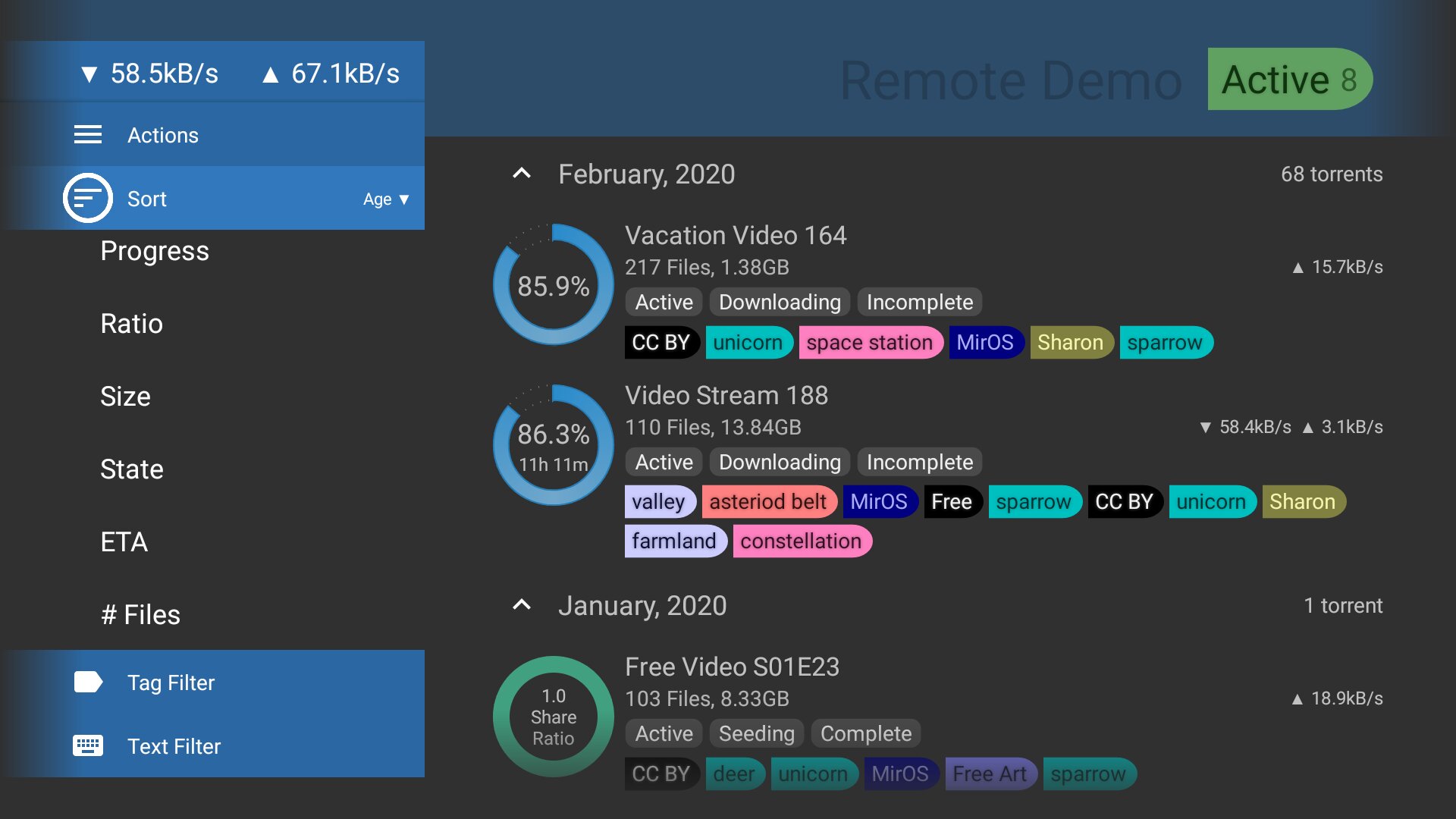Click the 85.9% progress ring
Viewport: 1456px width, 819px height.
553,285
